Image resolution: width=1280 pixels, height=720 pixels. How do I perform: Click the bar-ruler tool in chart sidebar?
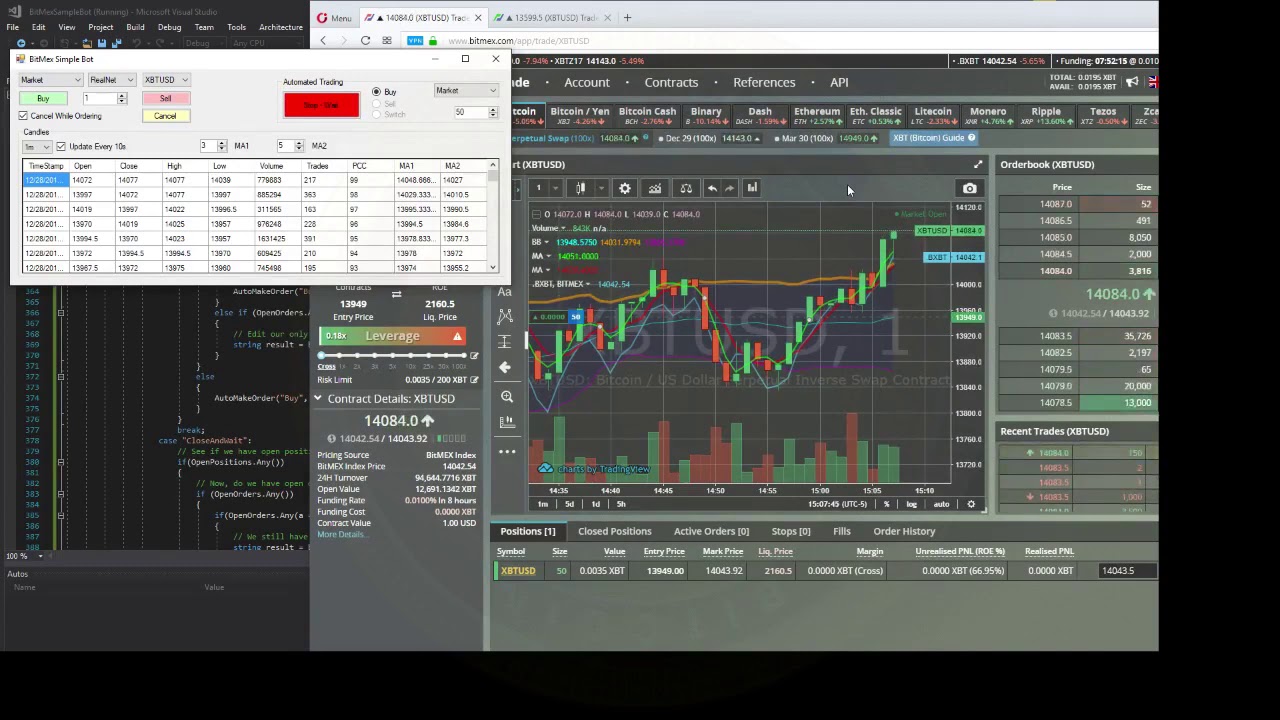(507, 422)
